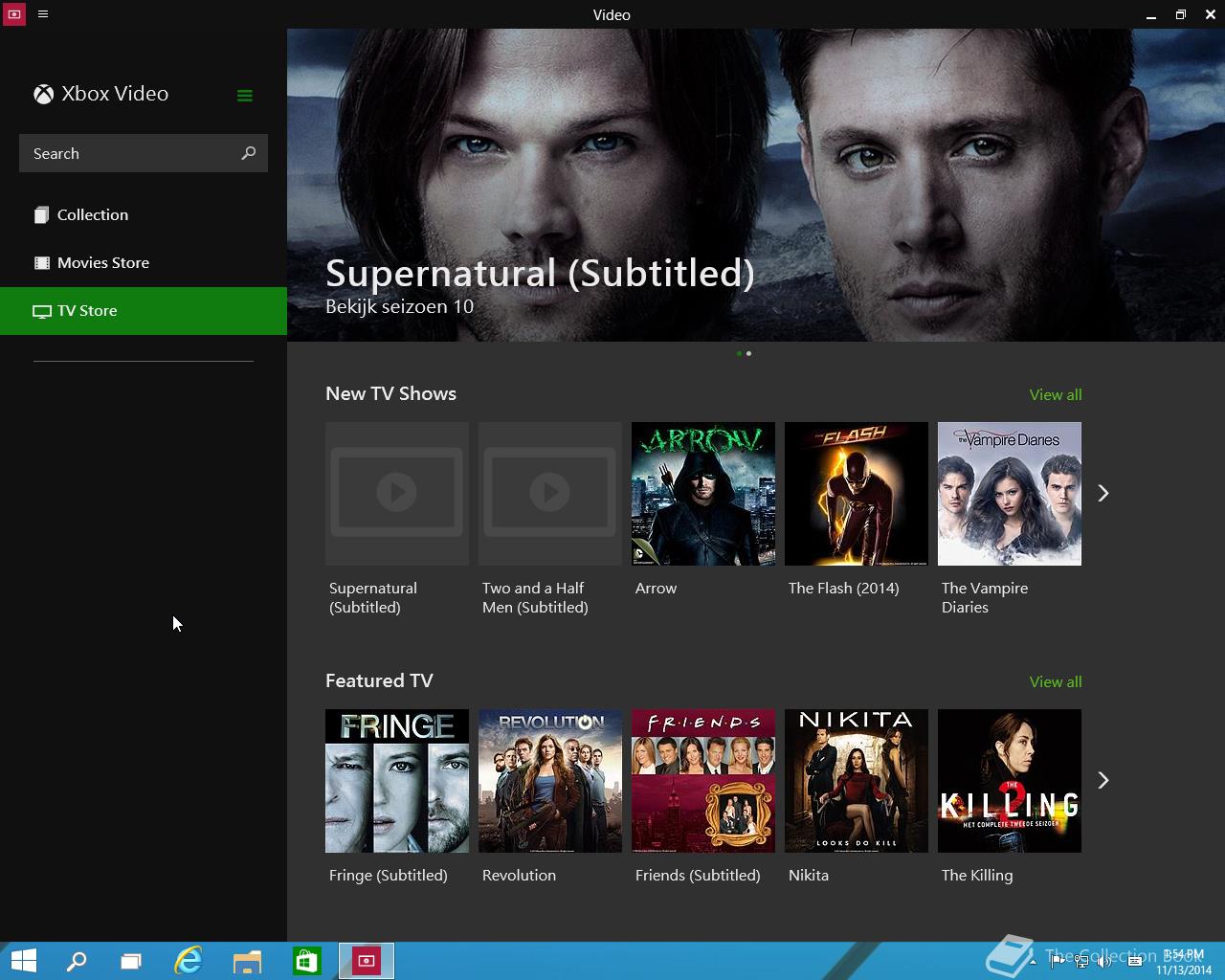This screenshot has width=1225, height=980.
Task: Open File Explorer from the taskbar
Action: [248, 961]
